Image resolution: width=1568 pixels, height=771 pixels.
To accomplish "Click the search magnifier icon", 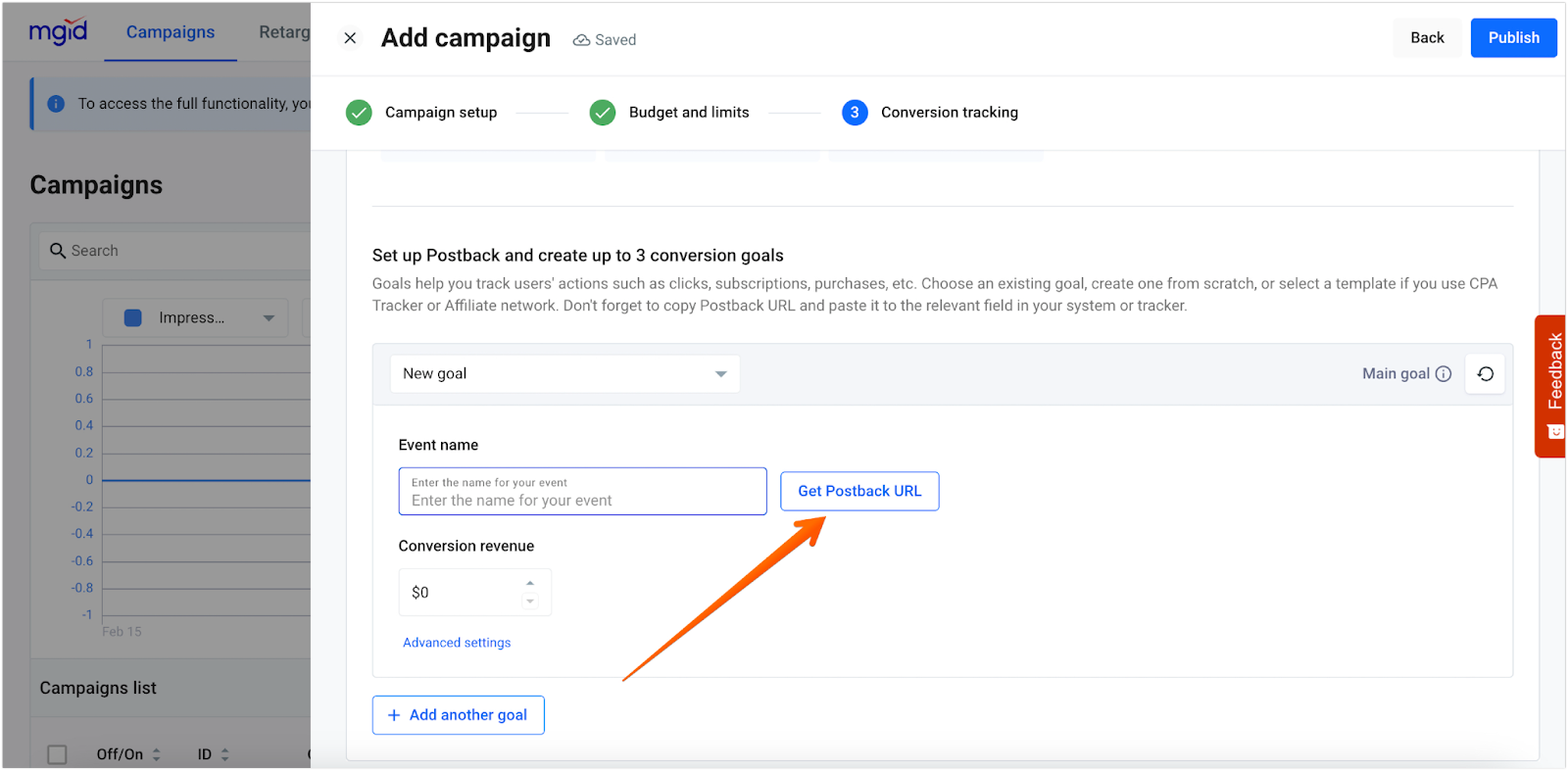I will pos(58,251).
